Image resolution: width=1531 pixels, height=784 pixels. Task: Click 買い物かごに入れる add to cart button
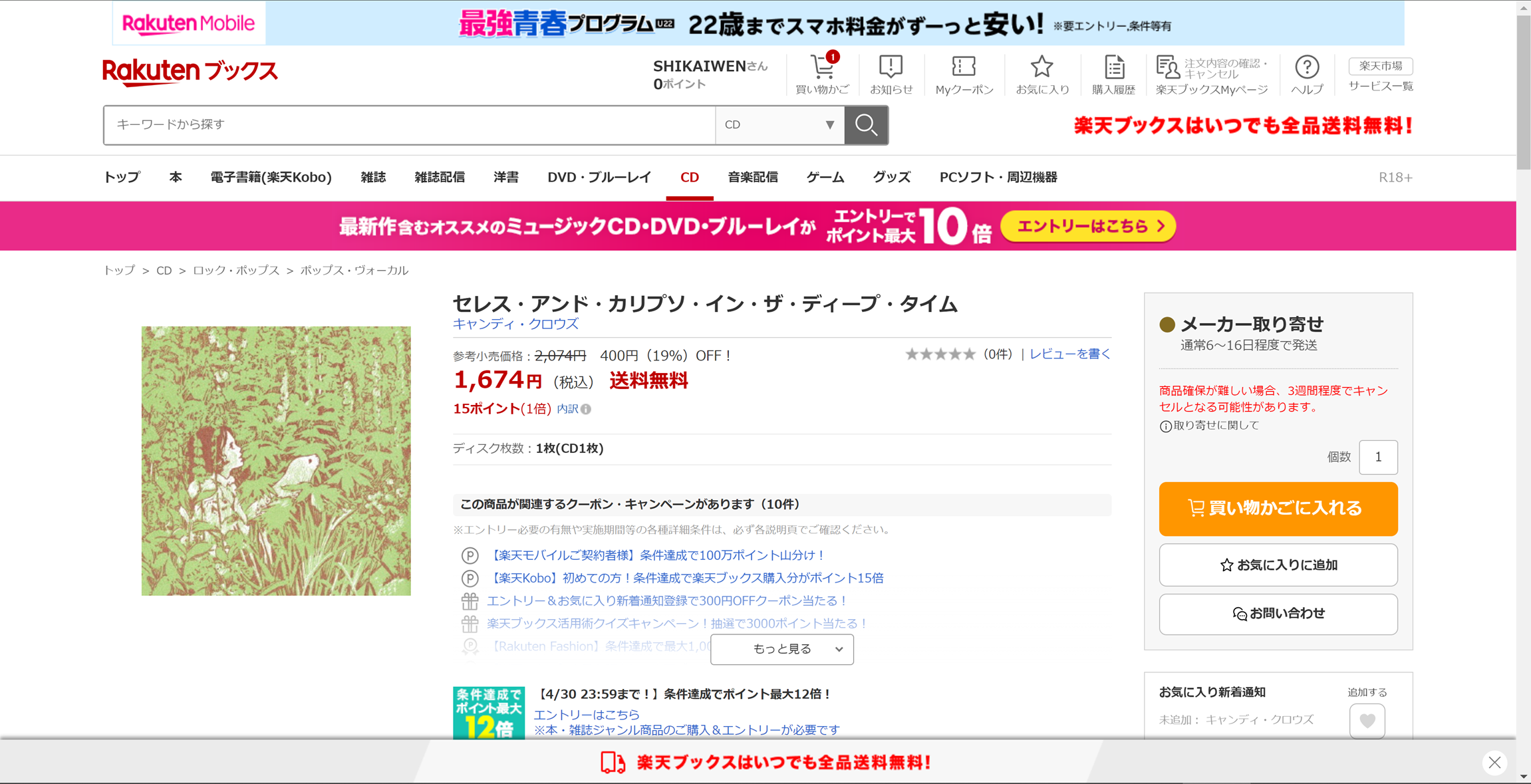pos(1278,509)
